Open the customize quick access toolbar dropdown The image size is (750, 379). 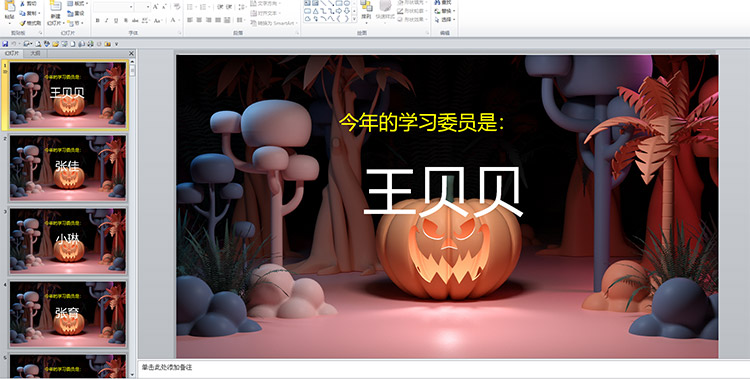(116, 44)
